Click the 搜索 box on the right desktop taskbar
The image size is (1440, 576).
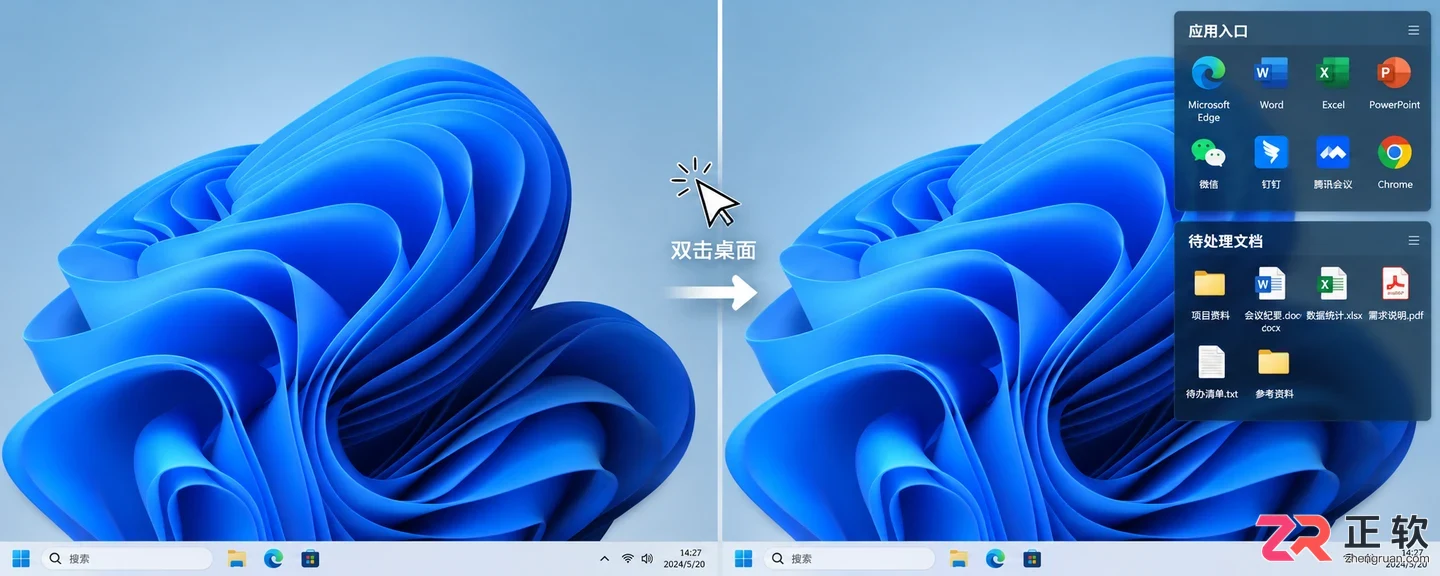pos(849,558)
